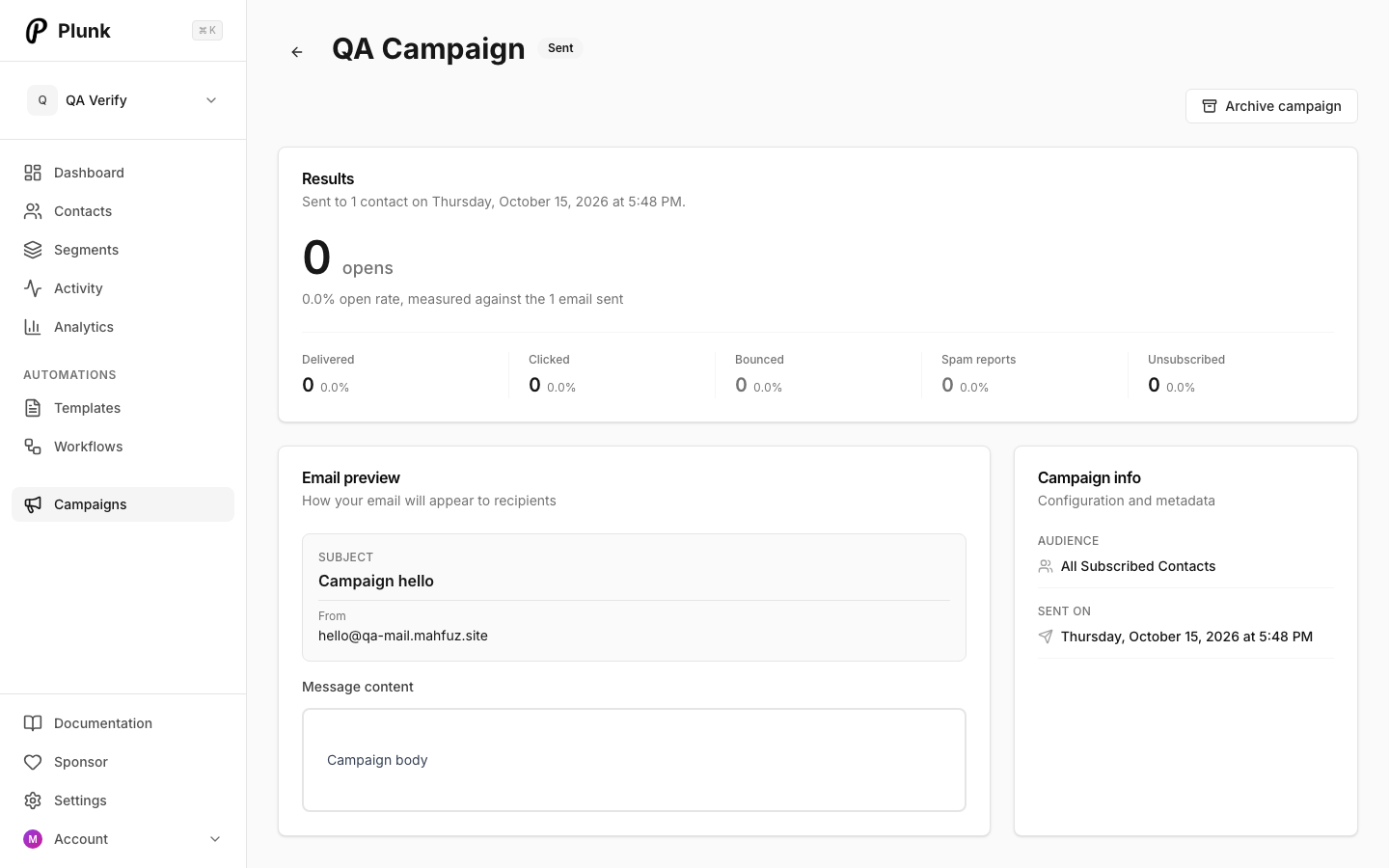Click the archive box icon
The height and width of the screenshot is (868, 1389).
tap(1210, 106)
